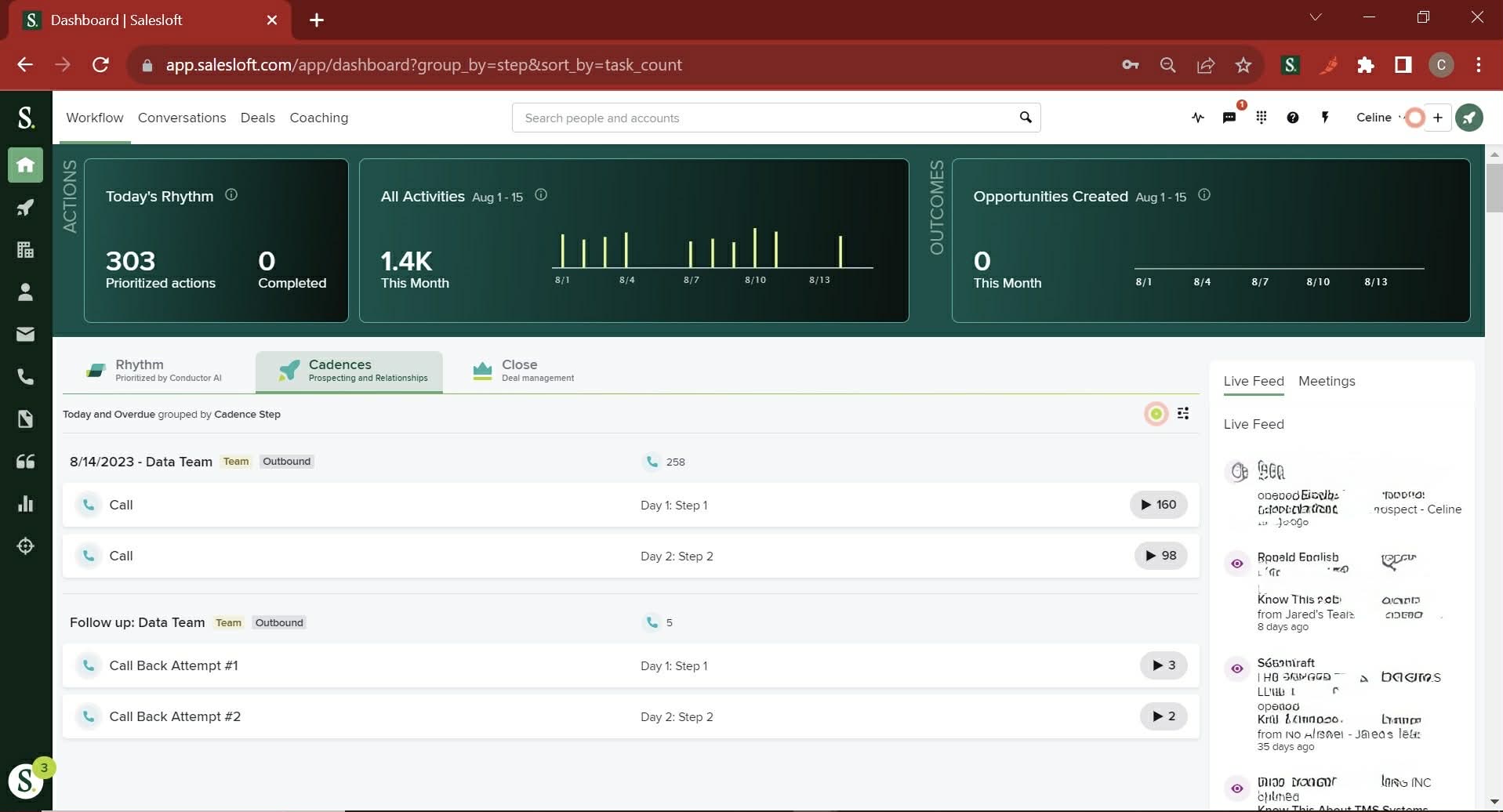Open Chrome three-dot menu
Viewport: 1503px width, 812px height.
click(x=1479, y=65)
